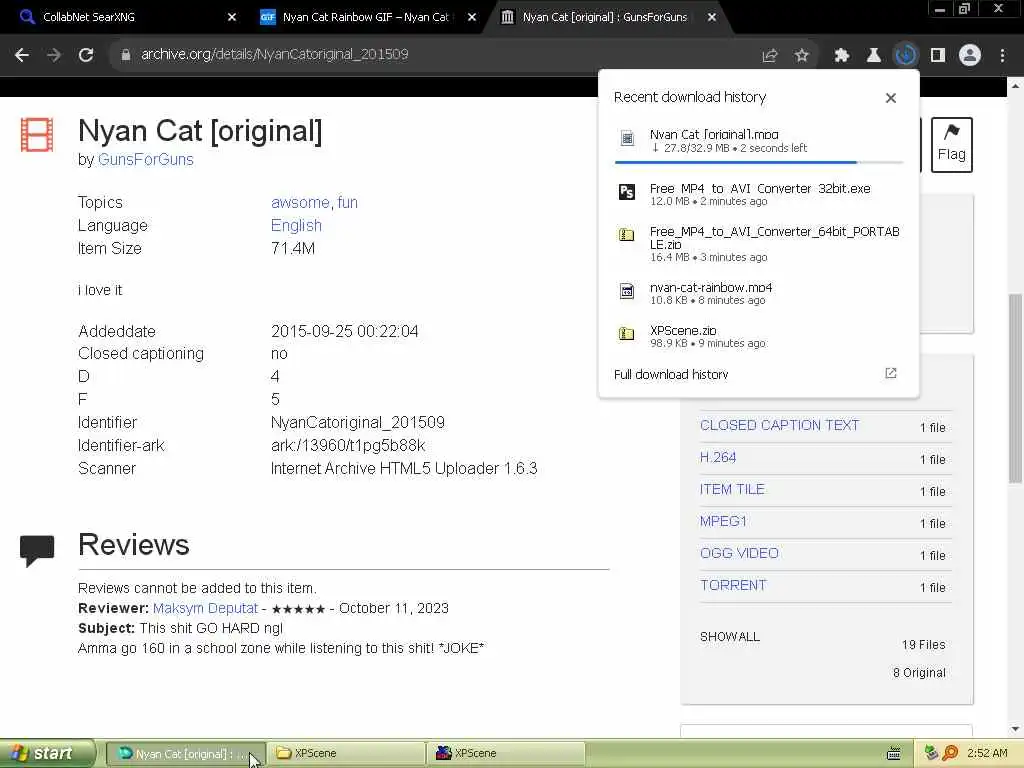Viewport: 1024px width, 768px height.
Task: Open the awsome topic link
Action: pos(301,202)
